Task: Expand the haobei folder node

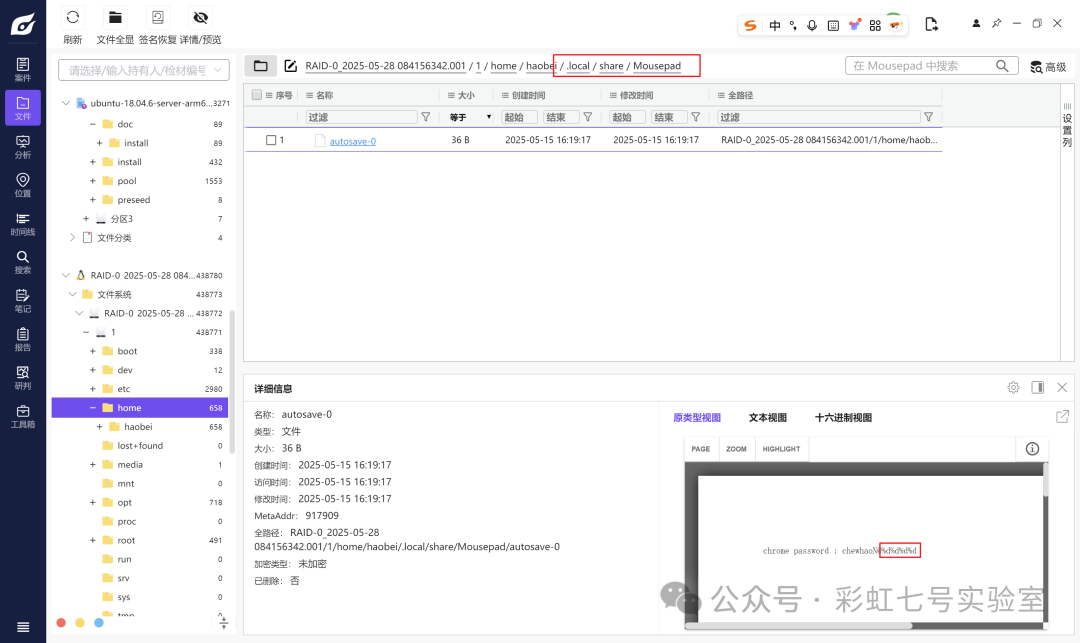Action: 99,427
